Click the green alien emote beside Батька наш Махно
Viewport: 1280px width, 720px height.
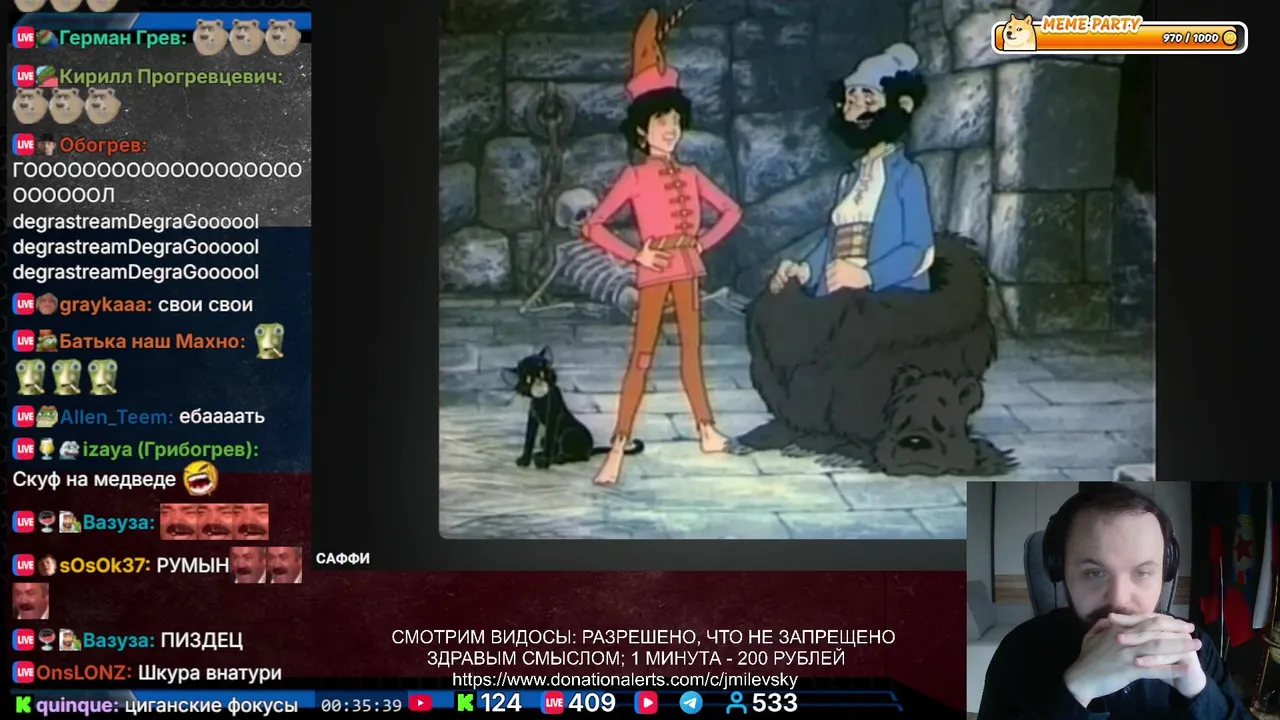pos(270,342)
